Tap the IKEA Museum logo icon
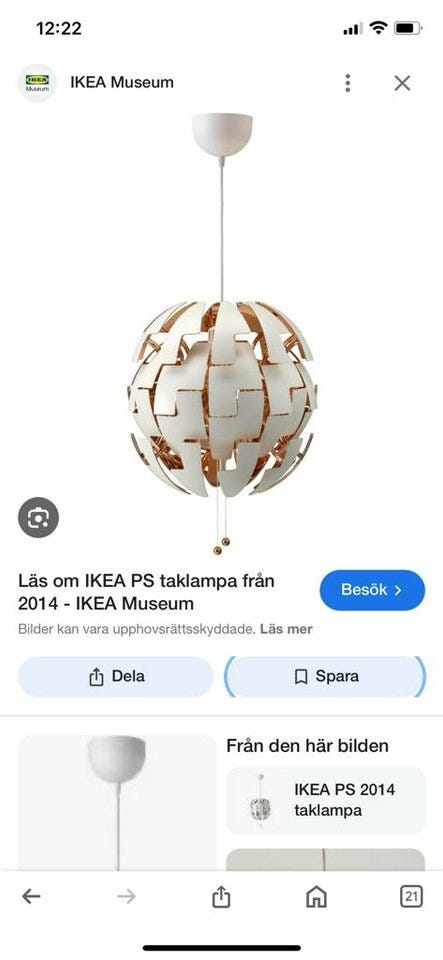 pos(37,83)
